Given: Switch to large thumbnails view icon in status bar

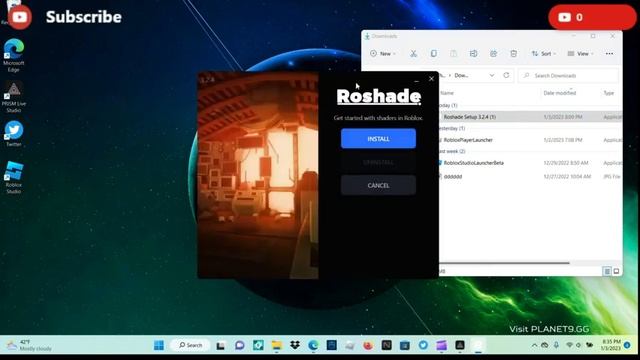Looking at the screenshot, I should [x=616, y=271].
